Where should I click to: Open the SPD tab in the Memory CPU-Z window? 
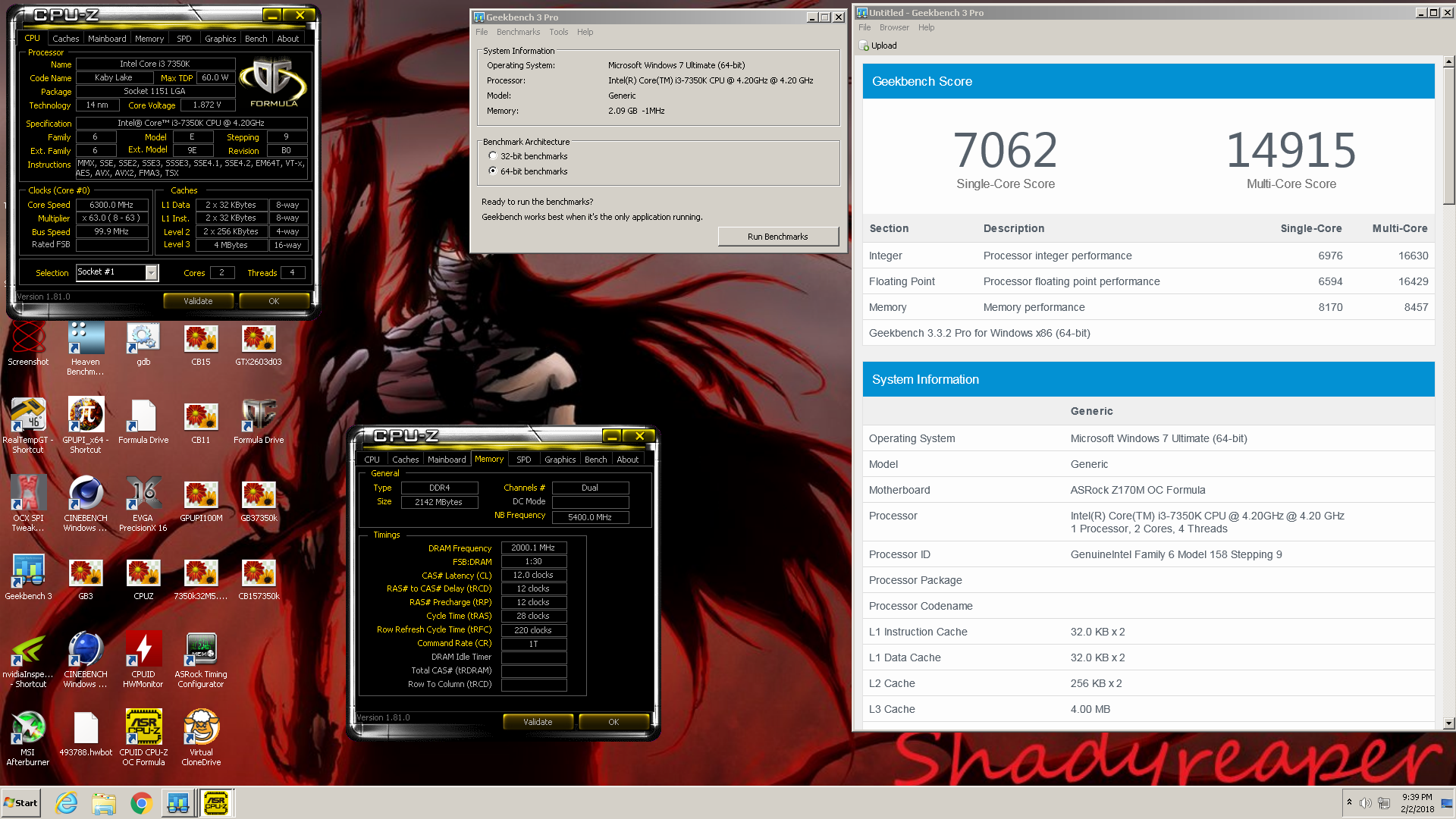pos(523,460)
